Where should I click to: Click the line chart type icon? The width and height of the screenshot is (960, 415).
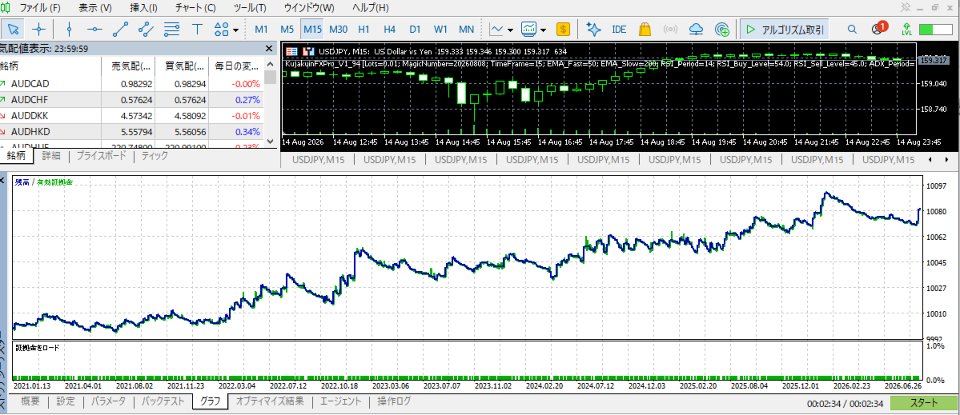tap(497, 29)
